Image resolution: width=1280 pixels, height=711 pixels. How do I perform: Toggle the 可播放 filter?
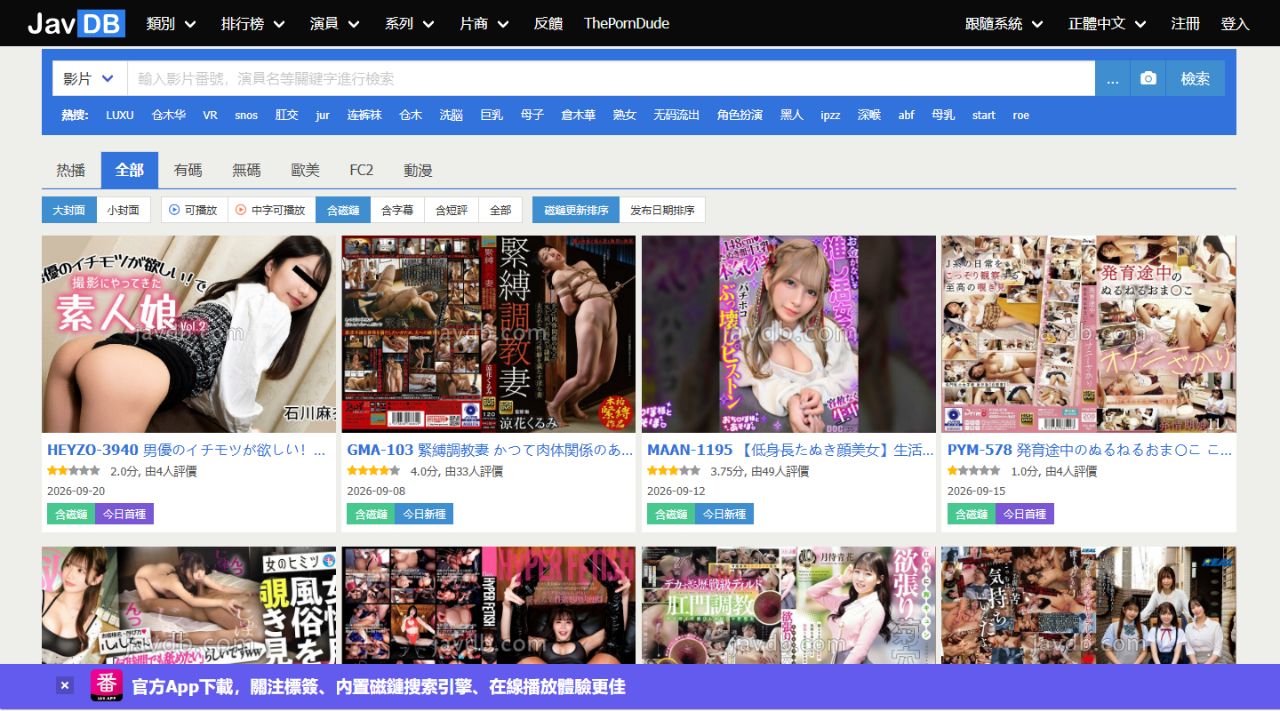194,210
